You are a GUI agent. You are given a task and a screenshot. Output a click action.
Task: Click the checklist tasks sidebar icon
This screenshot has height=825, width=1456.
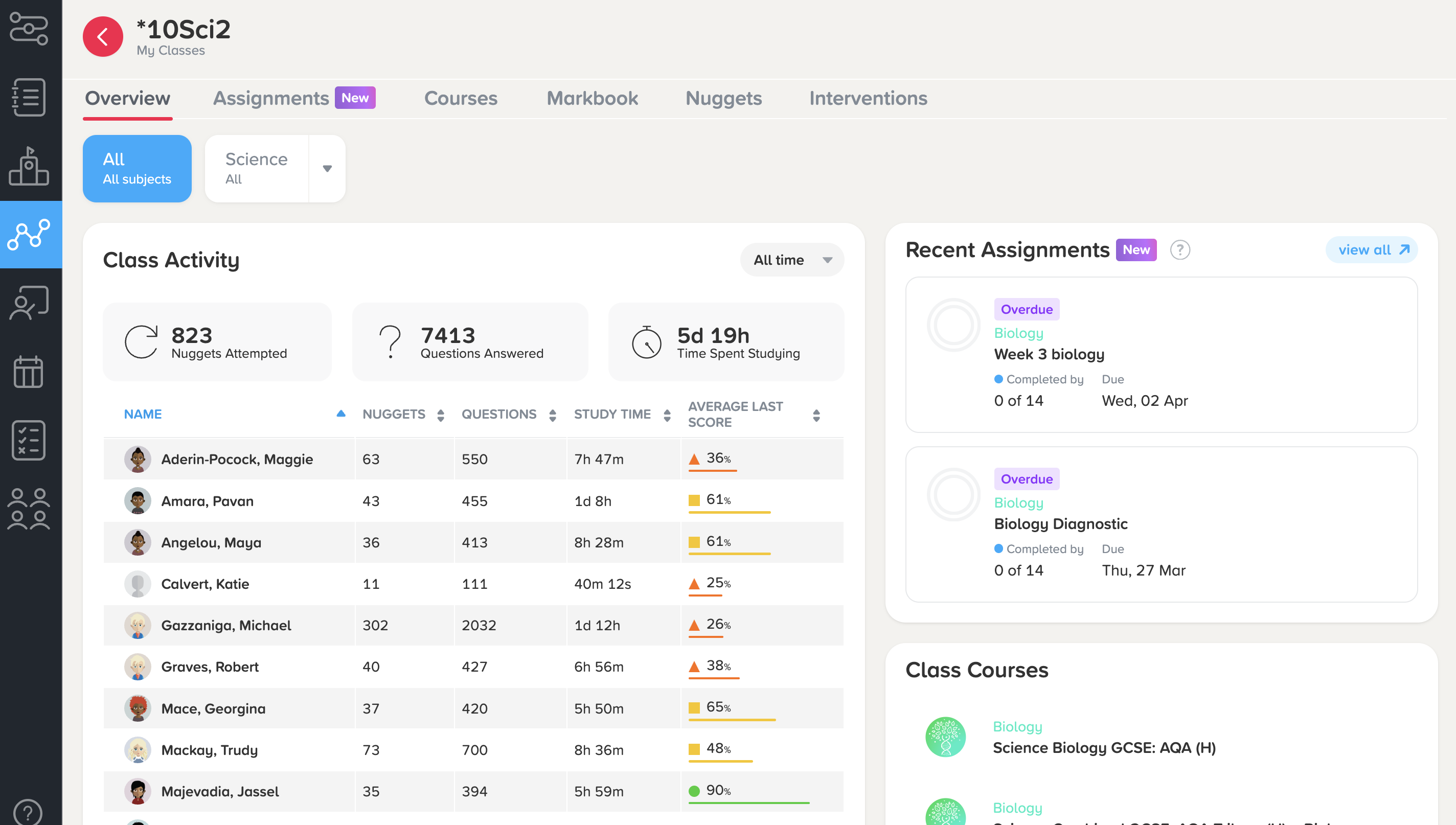pyautogui.click(x=29, y=440)
